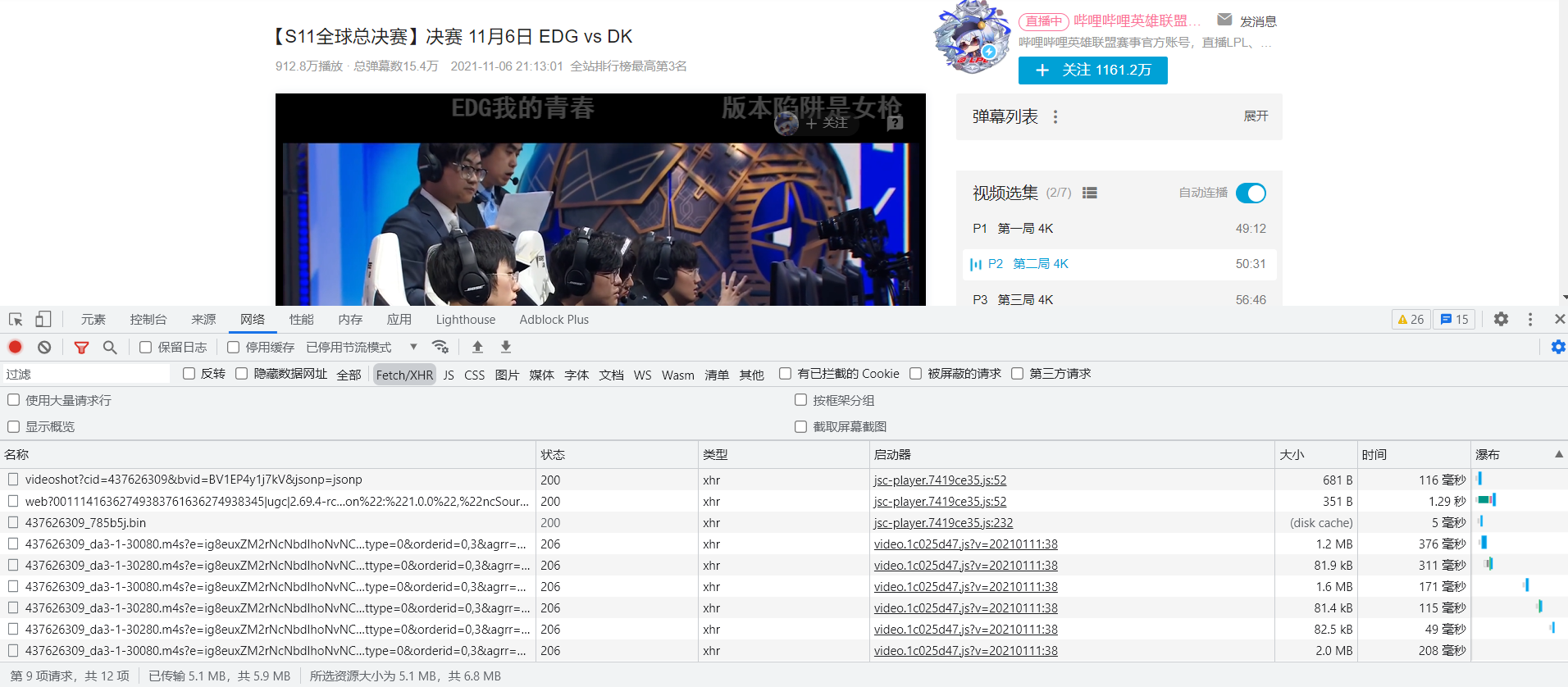The height and width of the screenshot is (687, 1568).
Task: Switch to the 控制台 tab
Action: [148, 320]
